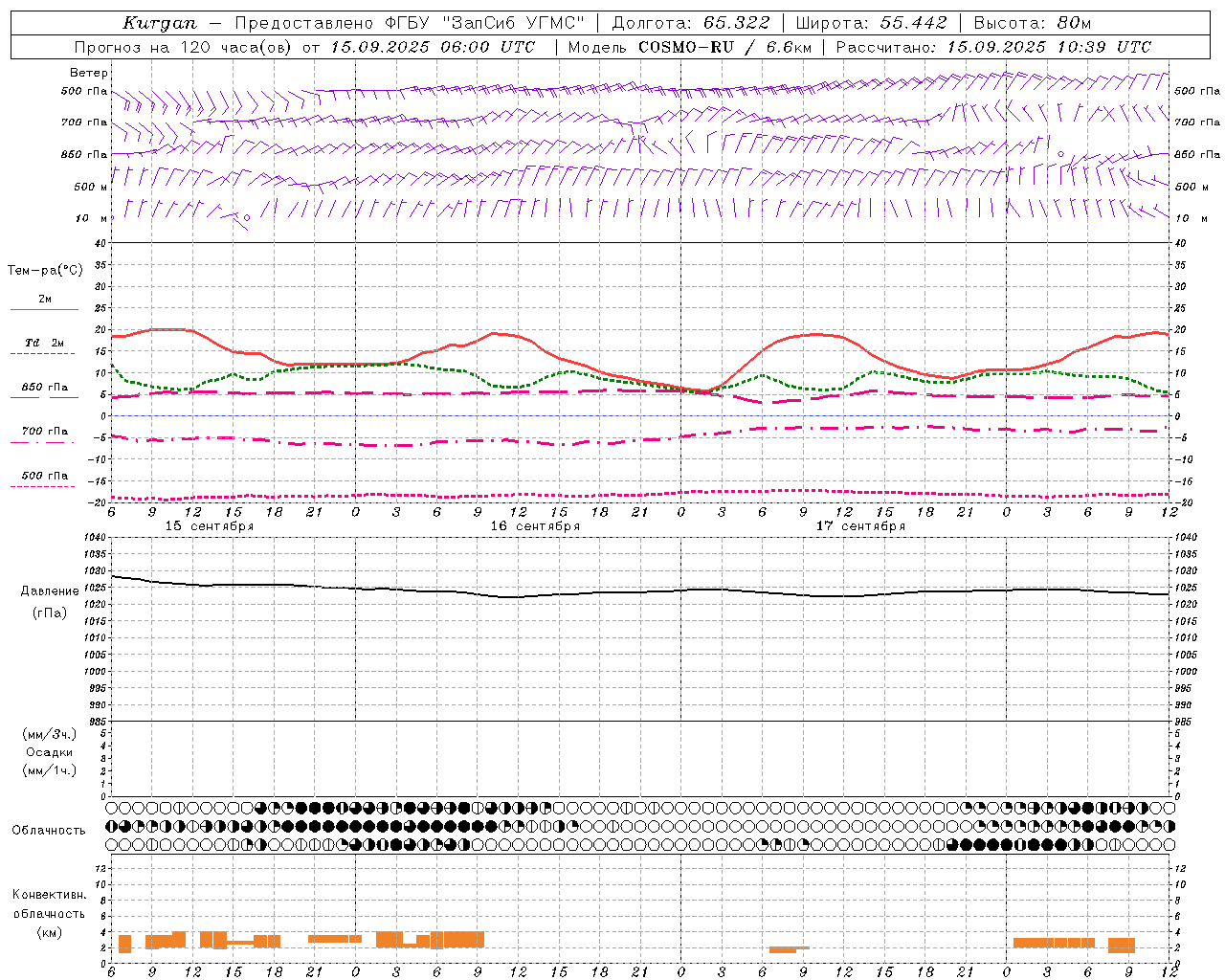Click the '16 сентября' date label
The height and width of the screenshot is (980, 1225).
535,527
